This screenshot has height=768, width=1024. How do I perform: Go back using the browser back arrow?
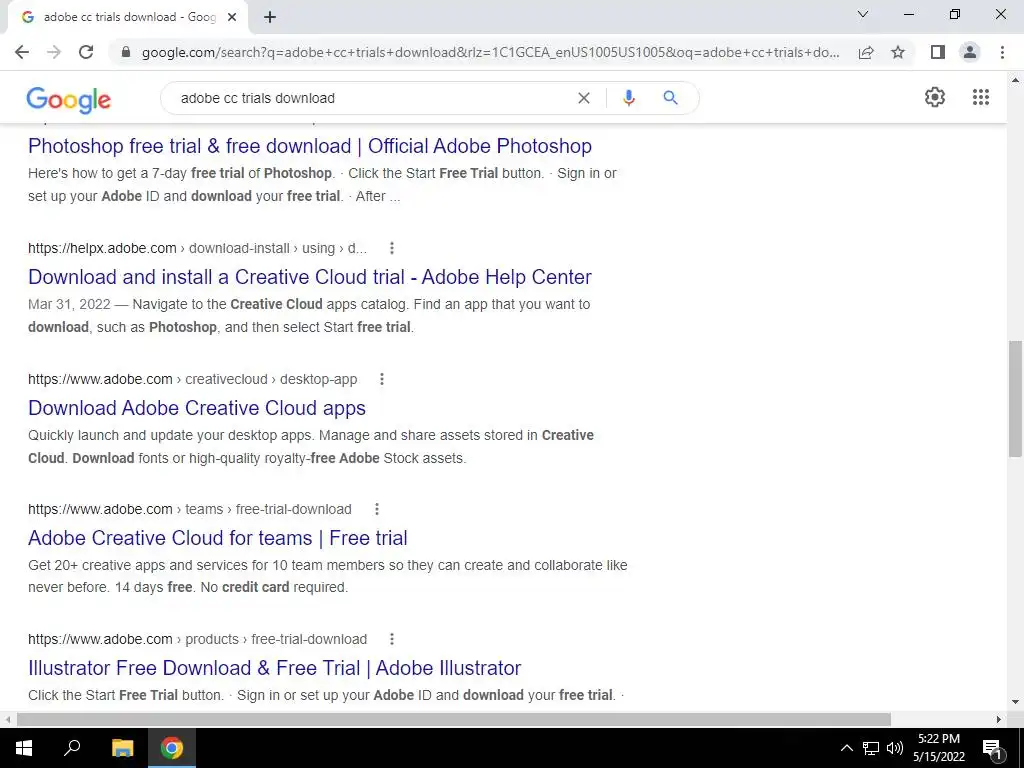pos(22,52)
